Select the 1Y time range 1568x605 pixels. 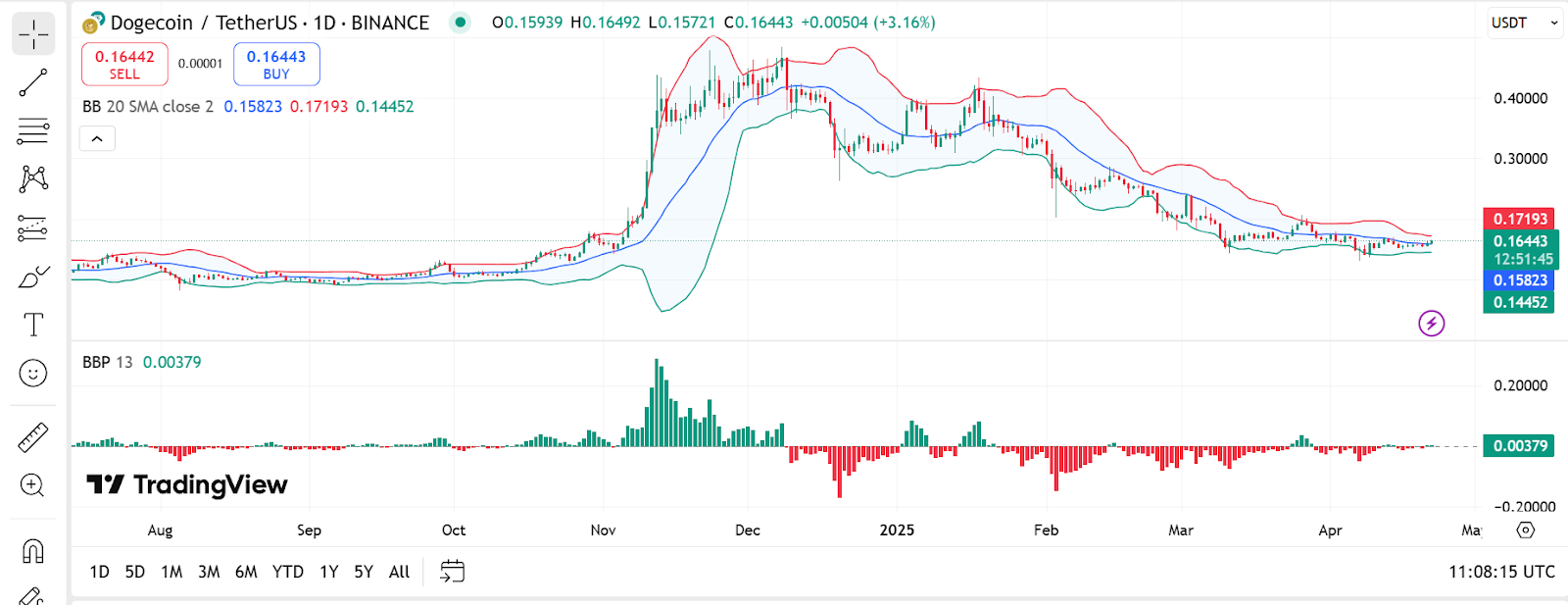point(329,572)
